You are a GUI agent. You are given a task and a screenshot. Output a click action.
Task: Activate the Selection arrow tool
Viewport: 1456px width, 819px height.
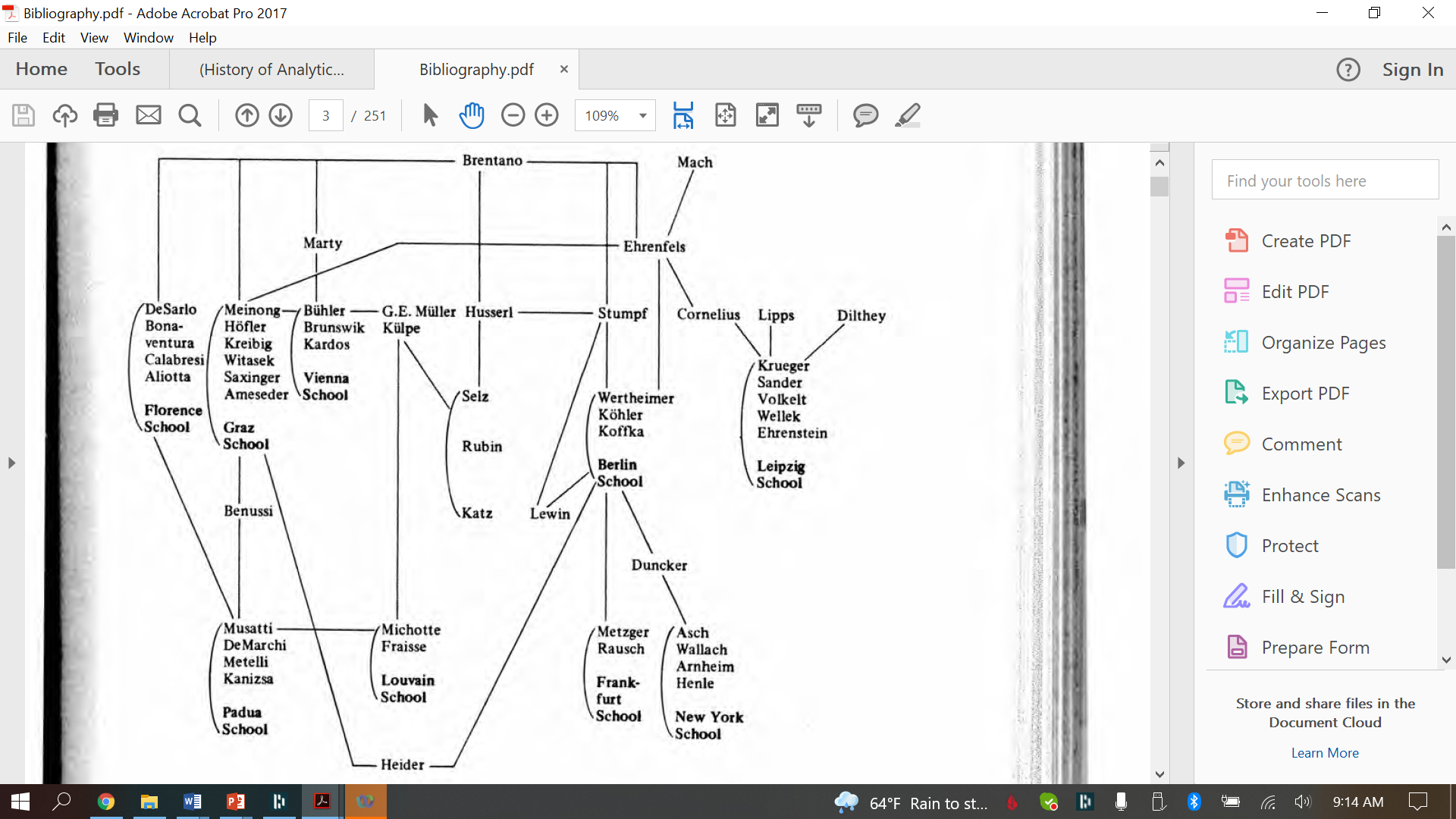pyautogui.click(x=430, y=115)
